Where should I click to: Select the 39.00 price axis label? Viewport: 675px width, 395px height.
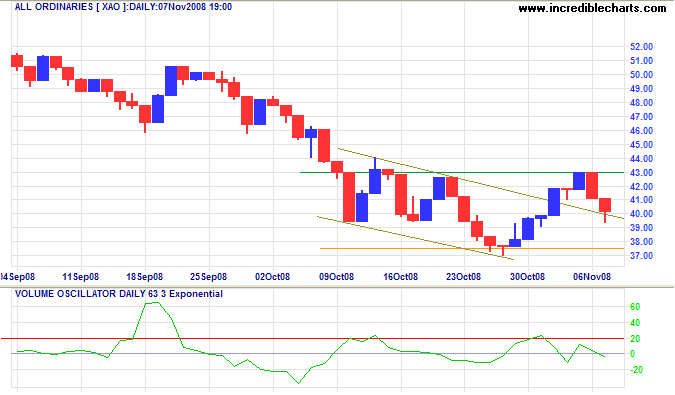(641, 227)
